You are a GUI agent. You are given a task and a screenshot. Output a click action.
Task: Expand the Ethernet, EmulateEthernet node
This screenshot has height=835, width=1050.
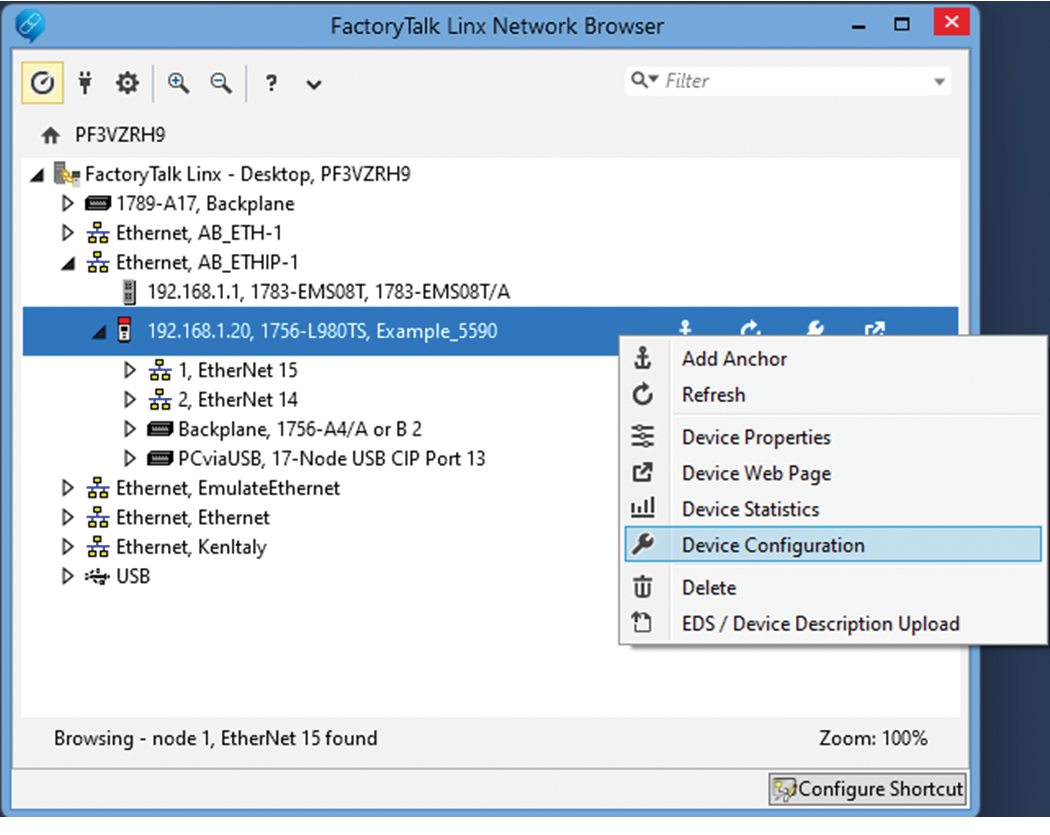(x=68, y=488)
